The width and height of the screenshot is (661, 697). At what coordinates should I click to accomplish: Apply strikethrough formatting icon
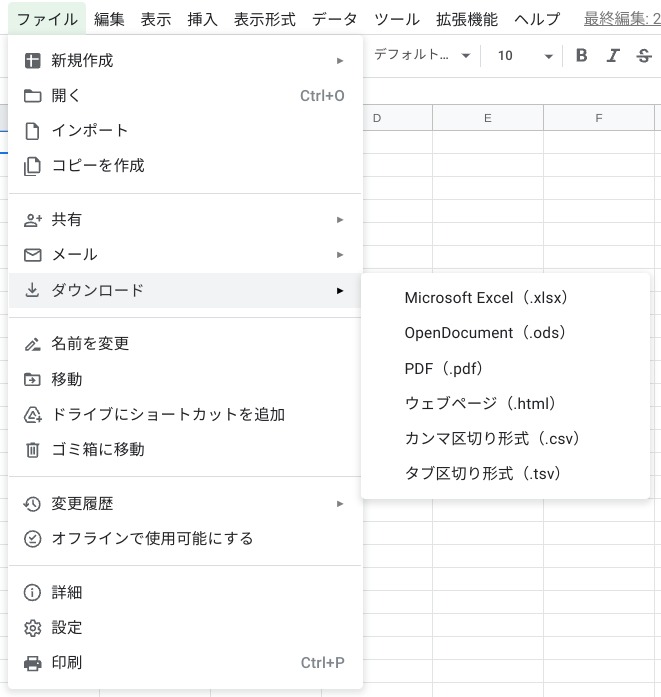pos(643,56)
